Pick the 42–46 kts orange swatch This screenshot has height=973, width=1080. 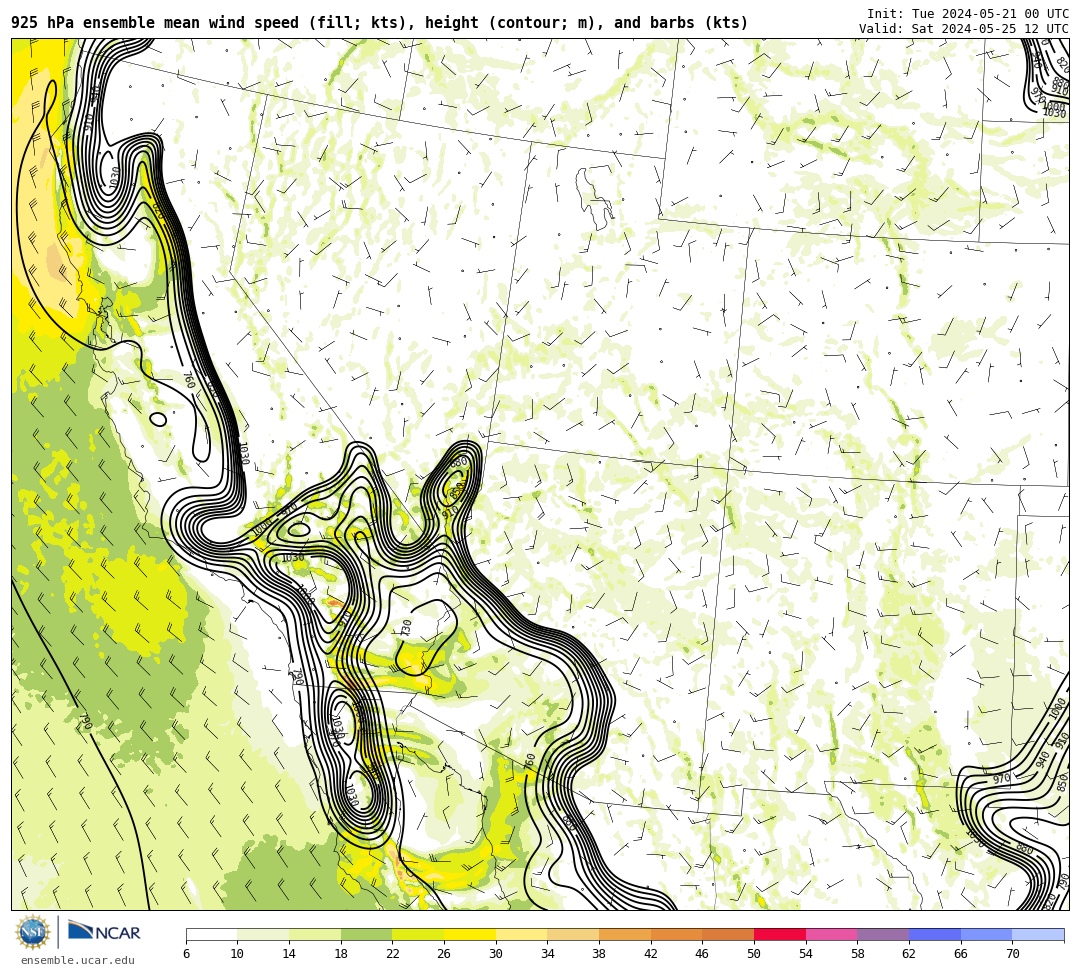point(676,934)
